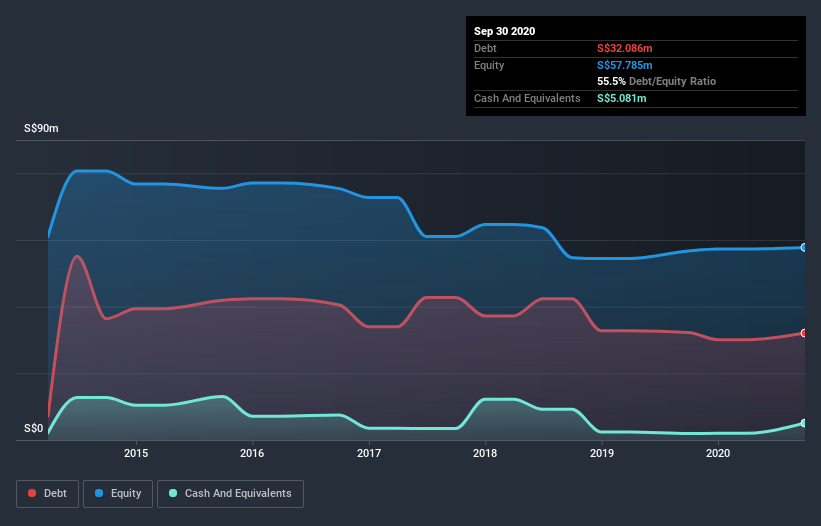Toggle the Debt legend button
This screenshot has width=821, height=526.
pyautogui.click(x=47, y=494)
